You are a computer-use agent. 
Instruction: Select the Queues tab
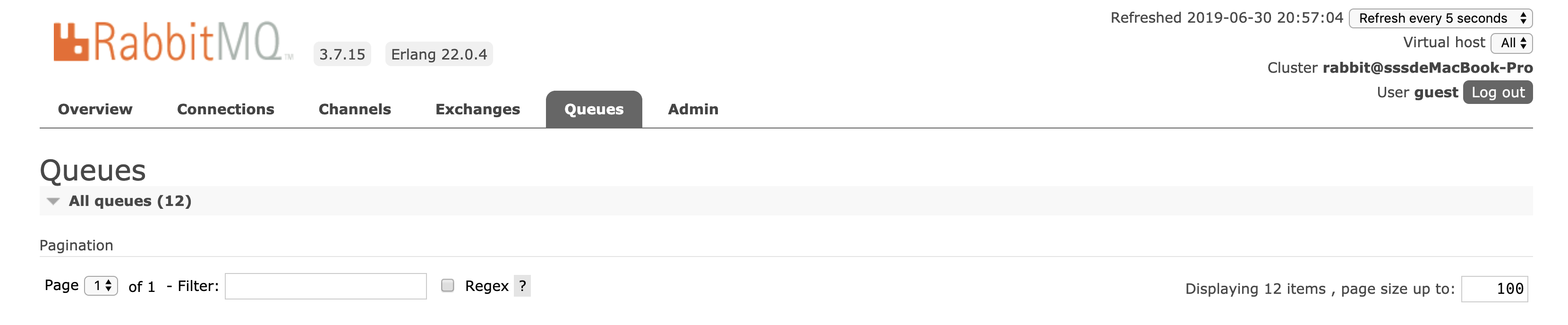(594, 109)
